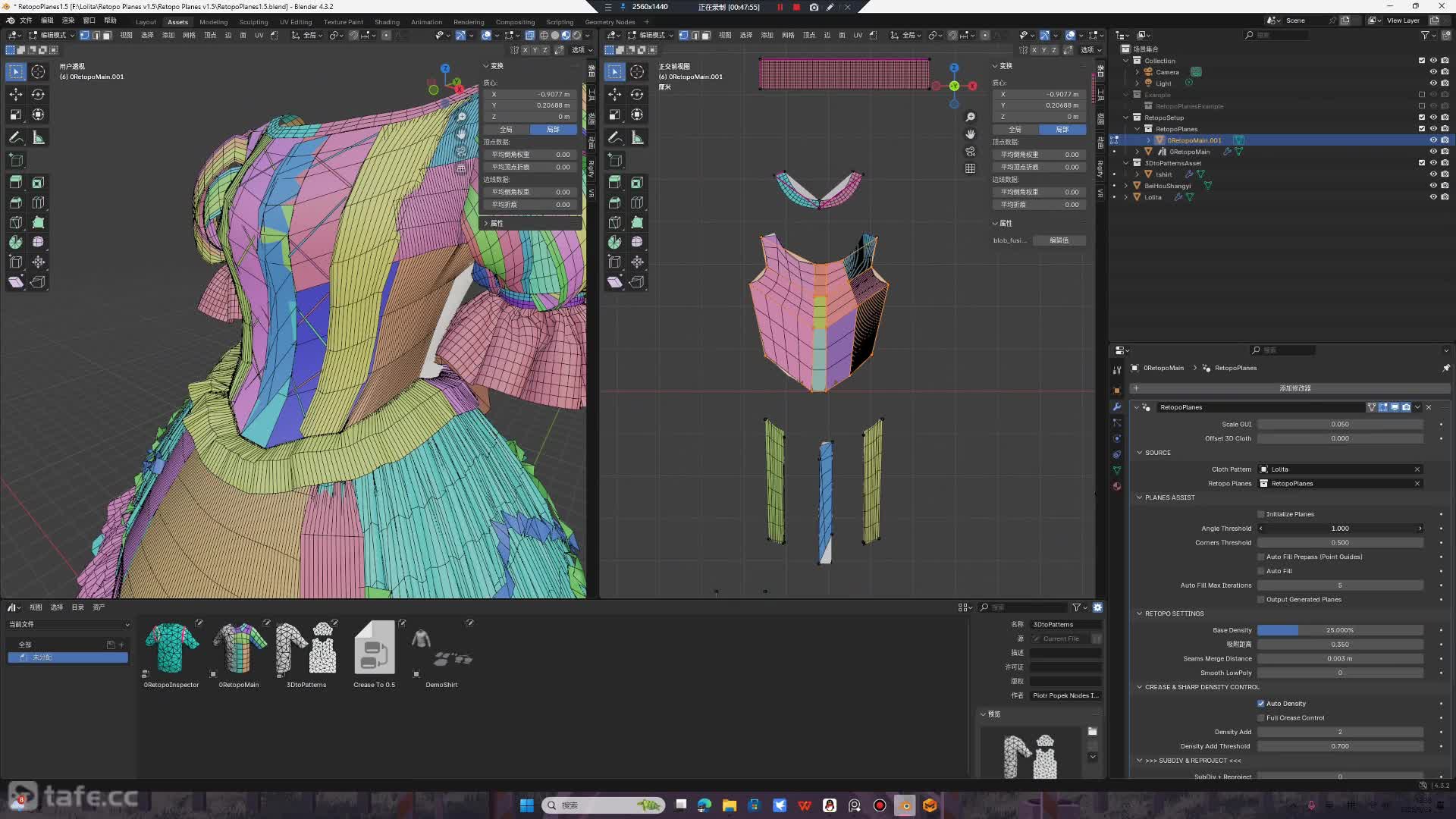Enable the Example collection checkbox
The width and height of the screenshot is (1456, 819).
click(x=1422, y=95)
